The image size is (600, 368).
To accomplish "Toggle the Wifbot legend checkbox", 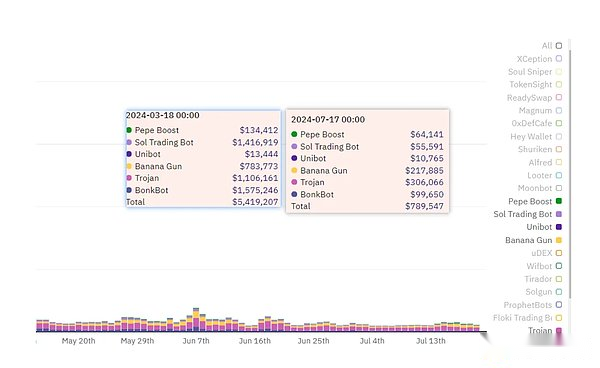I will tap(559, 266).
